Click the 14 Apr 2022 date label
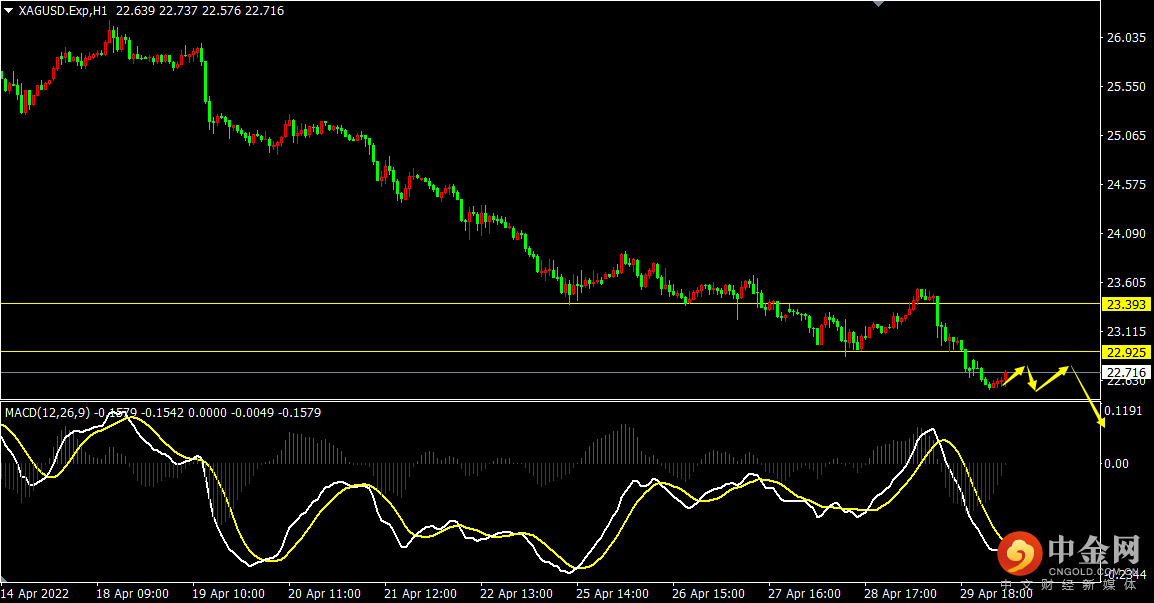 tap(35, 593)
